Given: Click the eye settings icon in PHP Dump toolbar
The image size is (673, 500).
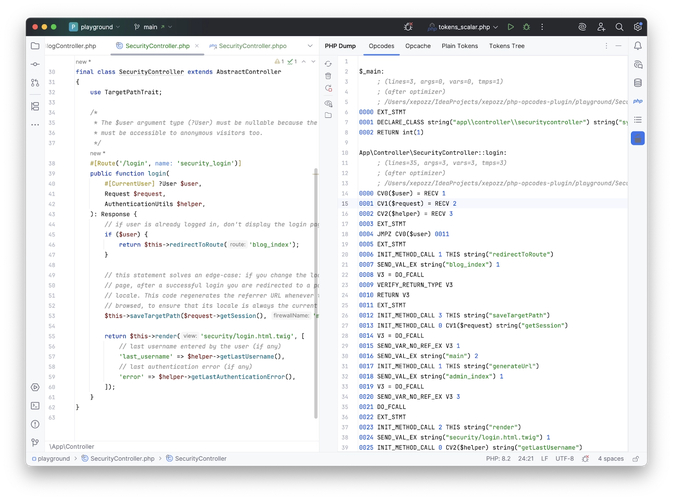Looking at the screenshot, I should 328,103.
